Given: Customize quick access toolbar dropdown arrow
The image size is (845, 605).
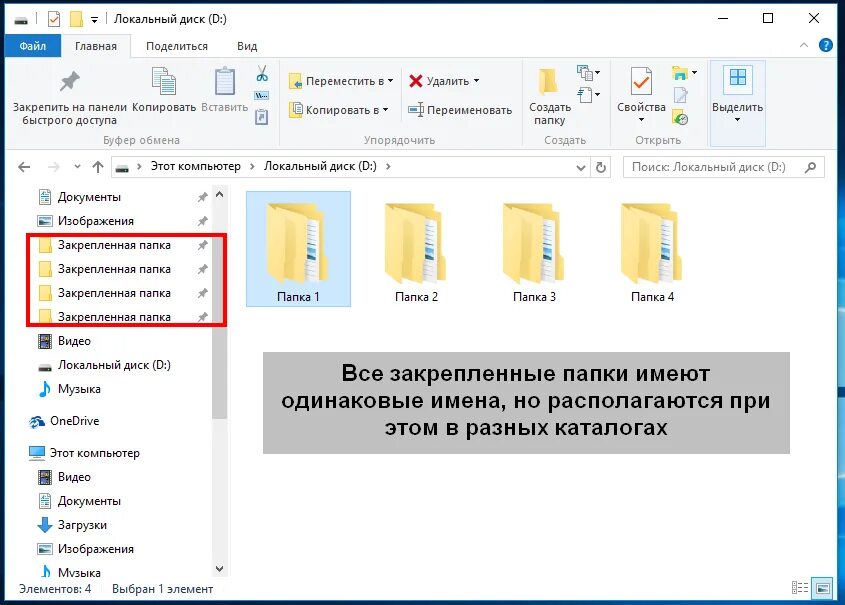Looking at the screenshot, I should (94, 20).
